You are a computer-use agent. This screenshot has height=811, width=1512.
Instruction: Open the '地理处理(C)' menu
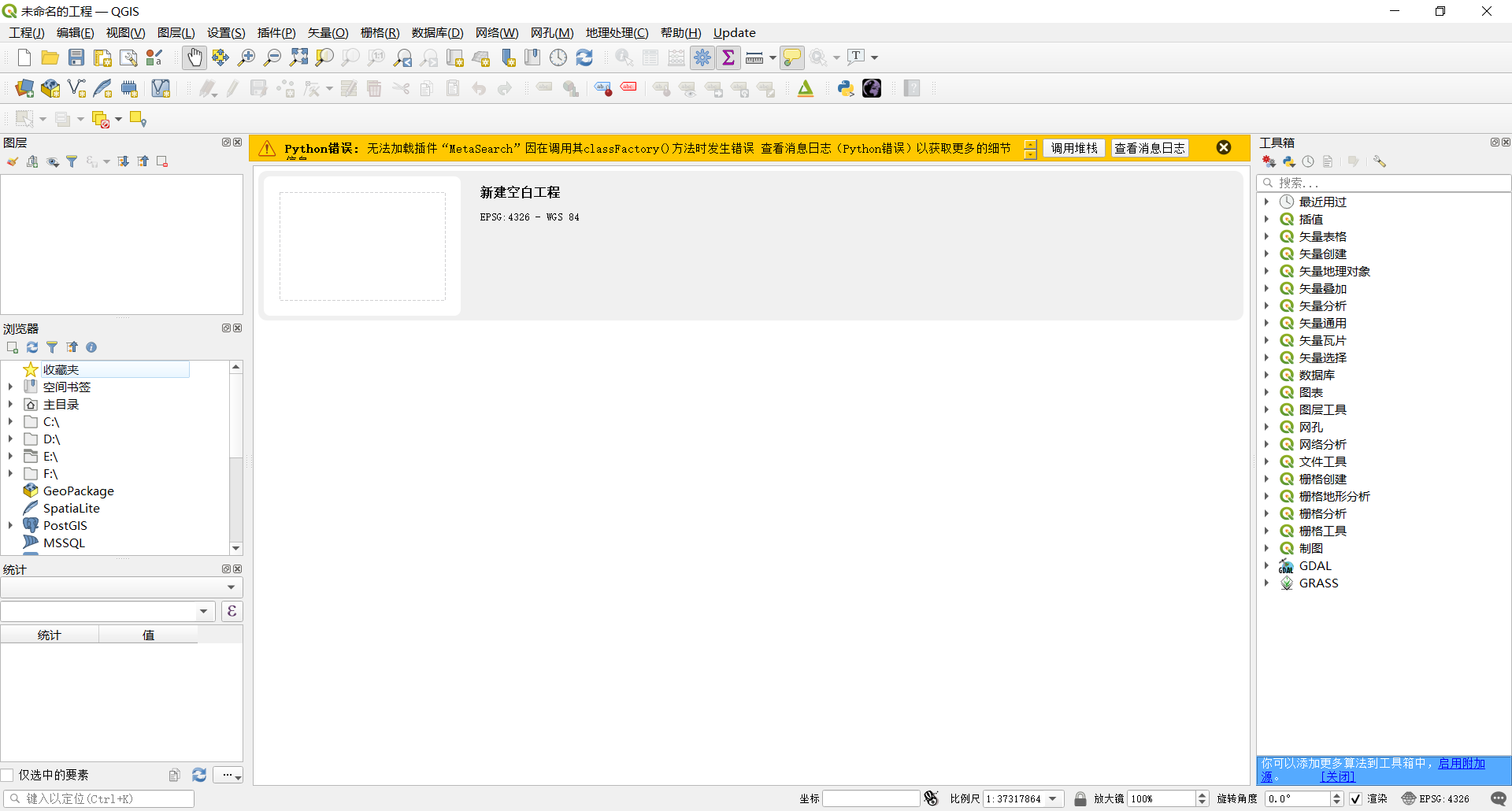(617, 32)
